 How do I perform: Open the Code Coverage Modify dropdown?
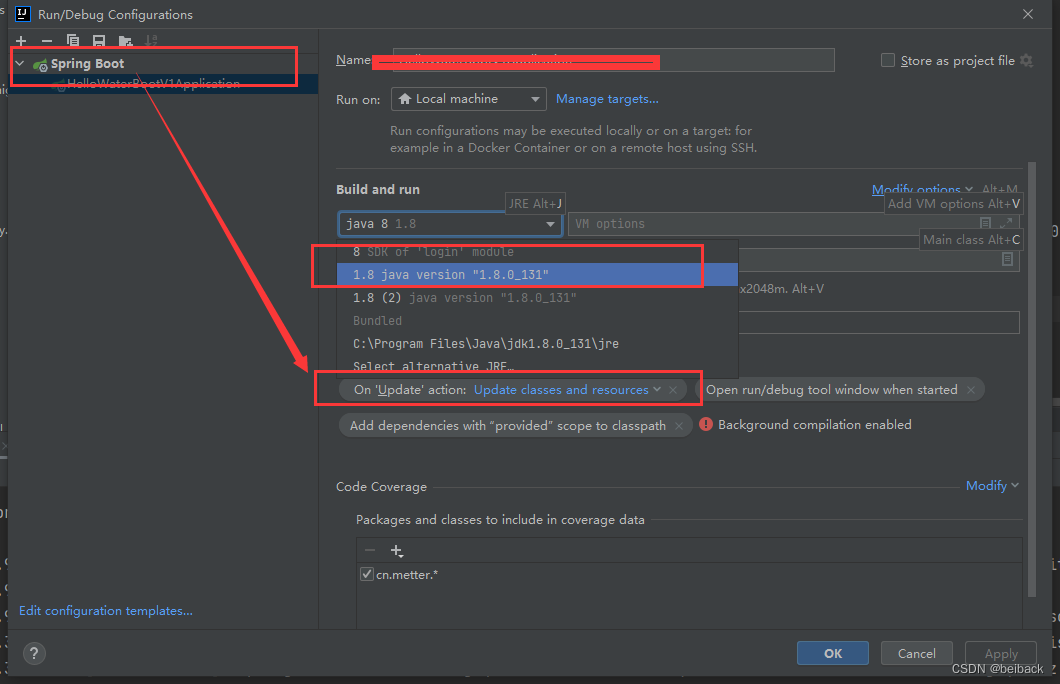click(x=992, y=486)
